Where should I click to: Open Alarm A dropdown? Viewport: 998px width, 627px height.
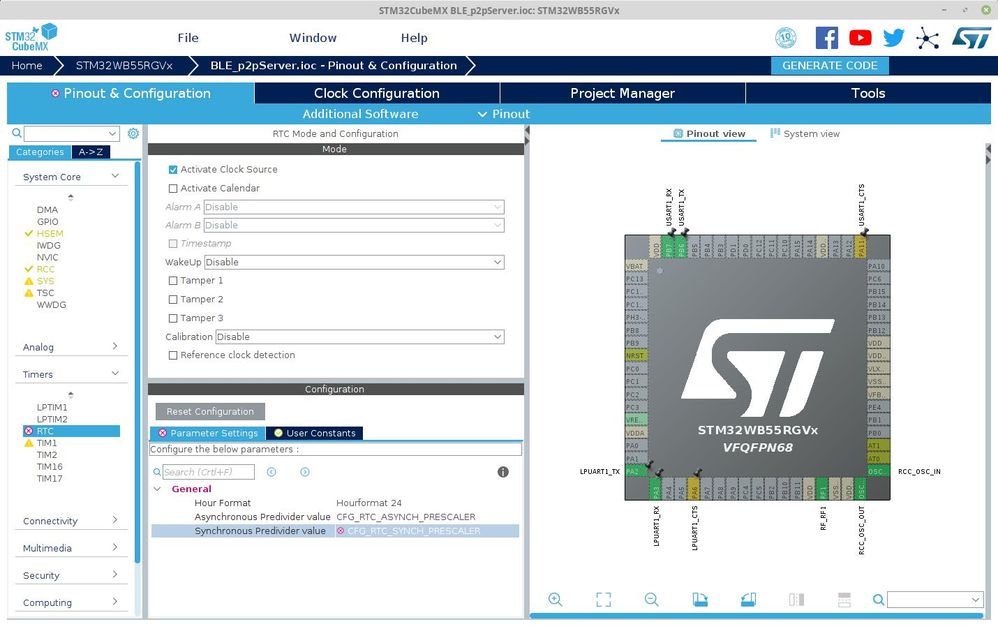tap(354, 207)
